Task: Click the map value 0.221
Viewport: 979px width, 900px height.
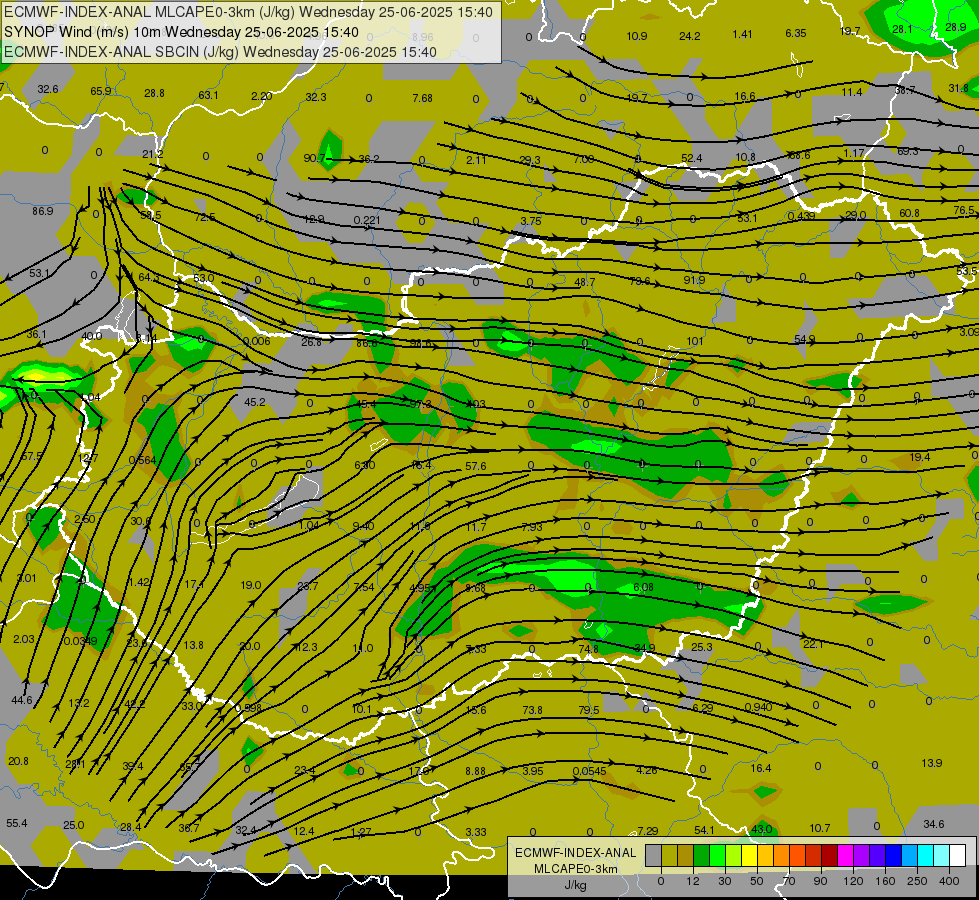Action: point(367,220)
